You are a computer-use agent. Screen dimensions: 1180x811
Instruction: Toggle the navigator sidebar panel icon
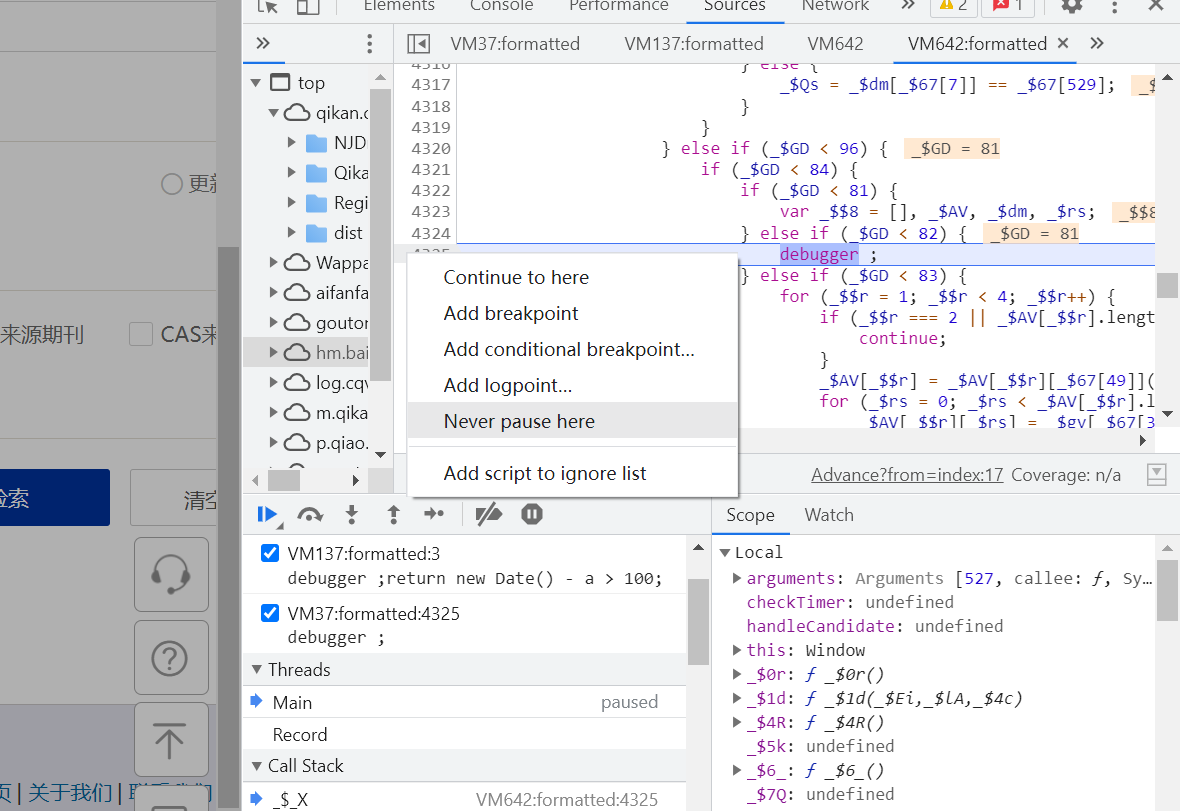point(418,44)
